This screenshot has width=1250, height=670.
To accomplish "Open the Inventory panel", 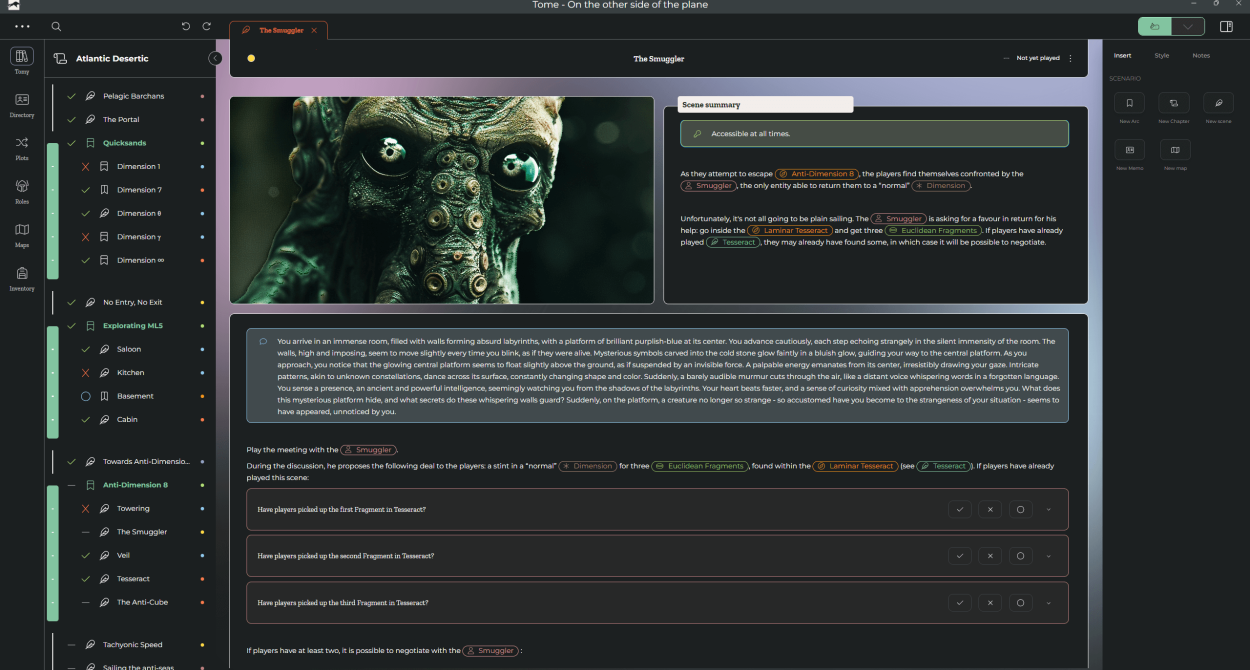I will pos(22,276).
